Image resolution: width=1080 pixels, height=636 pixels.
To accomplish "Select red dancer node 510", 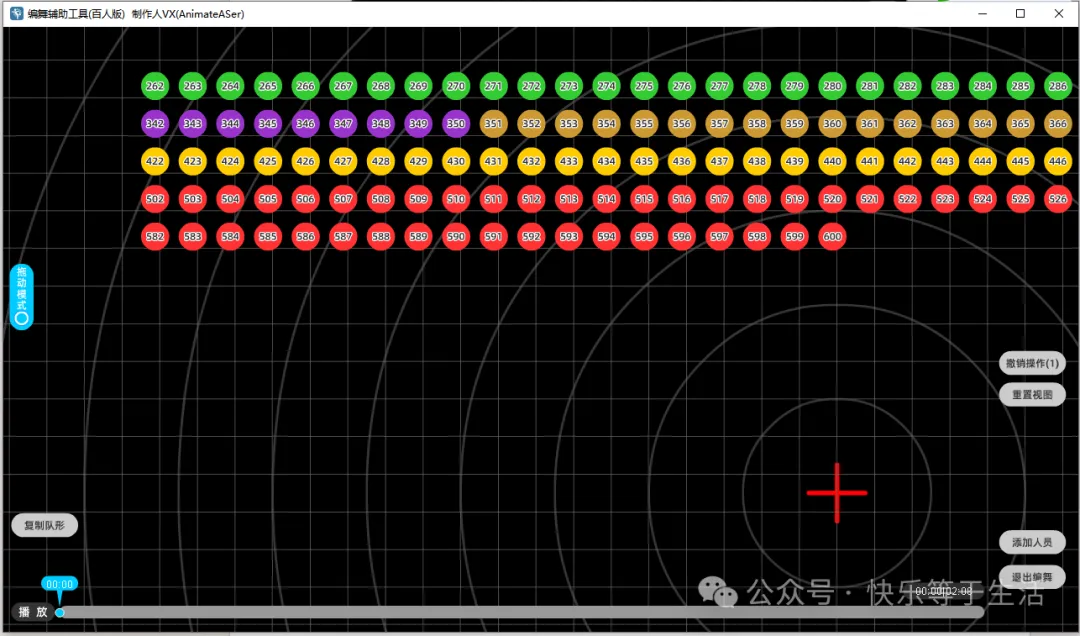I will (456, 199).
